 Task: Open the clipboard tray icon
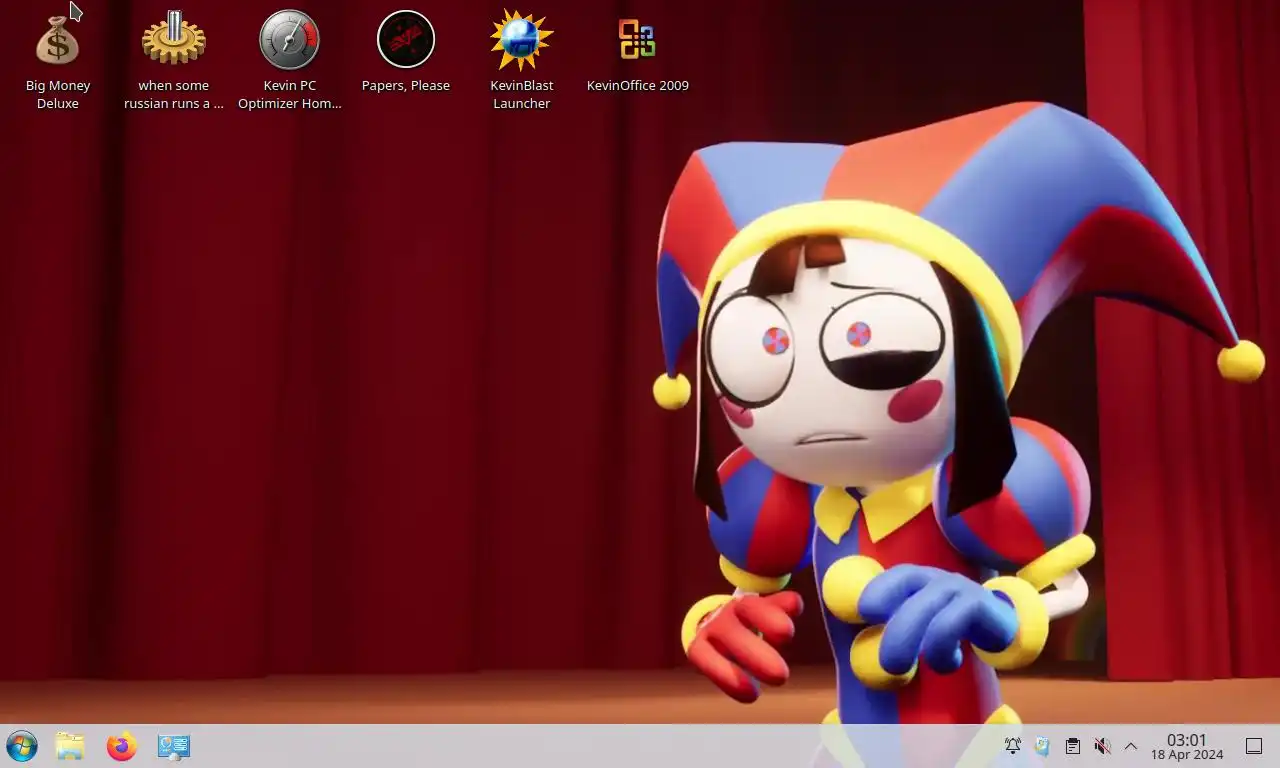click(1073, 746)
